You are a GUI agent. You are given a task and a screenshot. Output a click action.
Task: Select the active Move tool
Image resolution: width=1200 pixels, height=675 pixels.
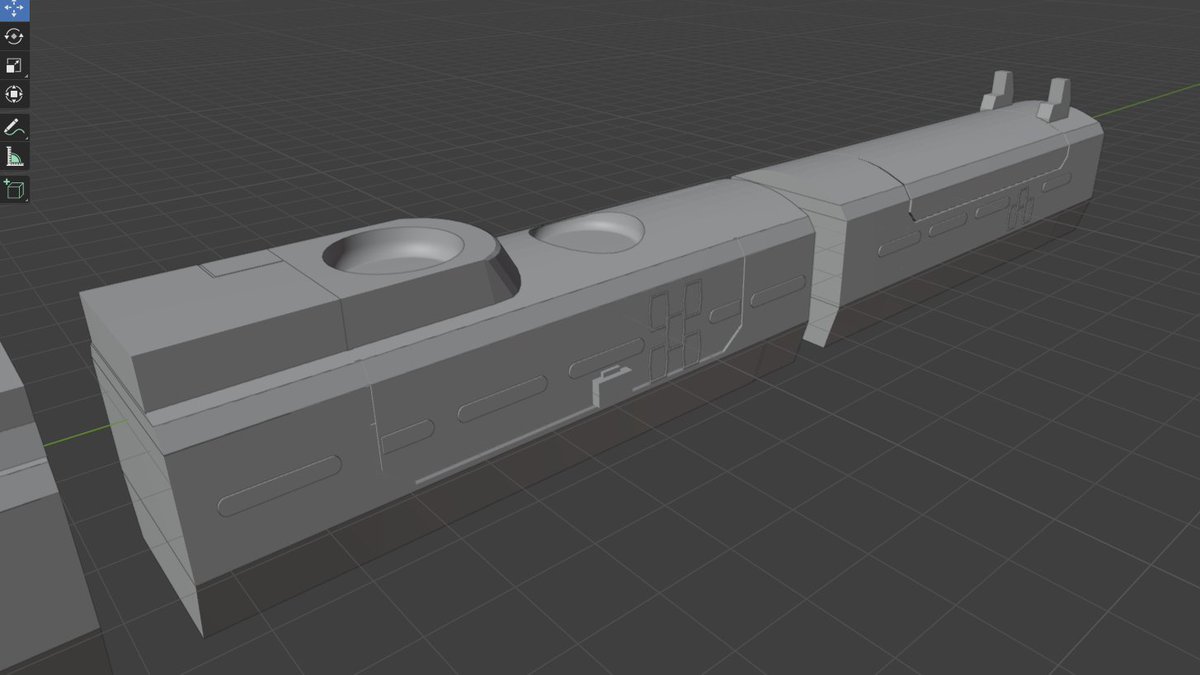click(x=14, y=9)
